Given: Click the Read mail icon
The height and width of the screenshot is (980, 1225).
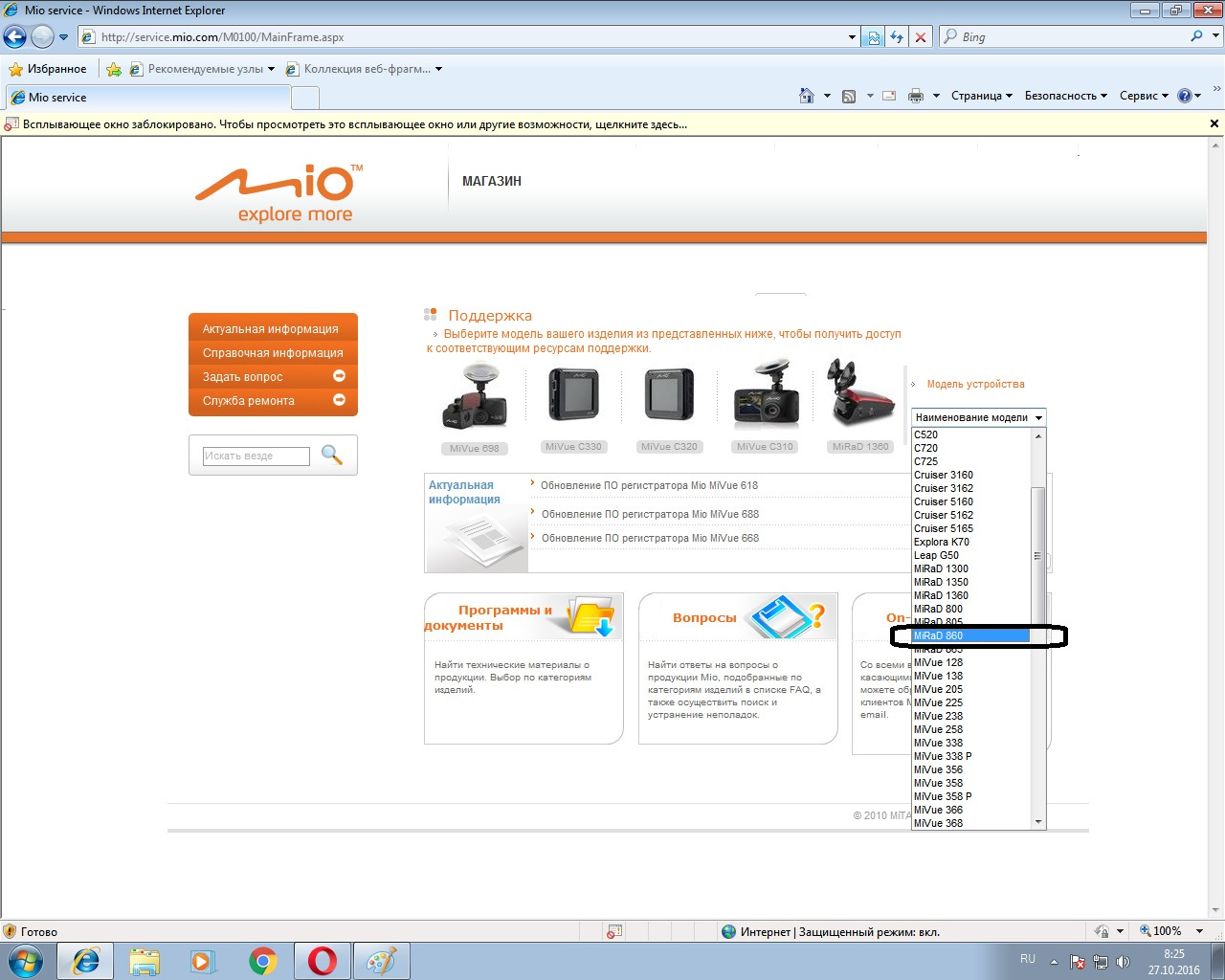Looking at the screenshot, I should (889, 96).
